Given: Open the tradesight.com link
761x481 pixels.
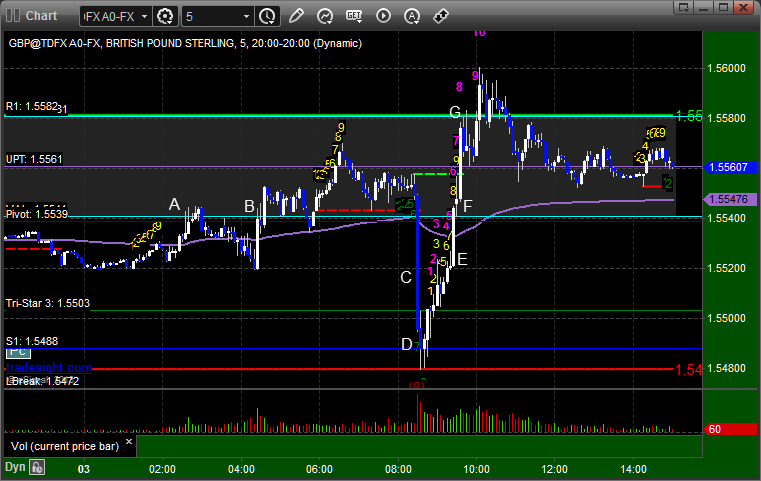Looking at the screenshot, I should tap(49, 368).
